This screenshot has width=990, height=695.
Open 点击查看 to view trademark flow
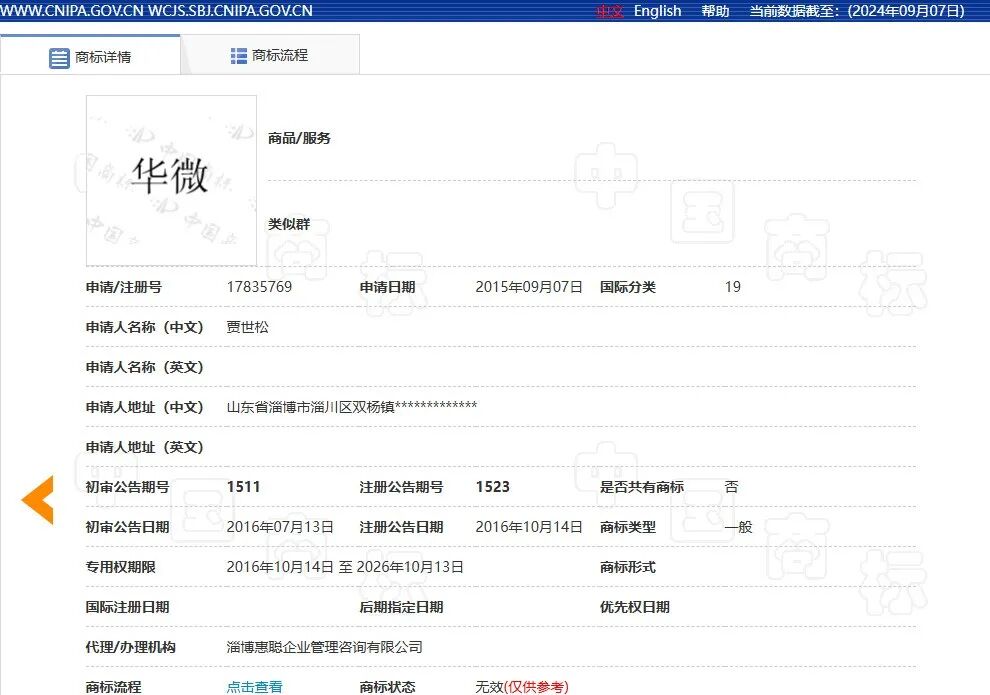[x=252, y=687]
